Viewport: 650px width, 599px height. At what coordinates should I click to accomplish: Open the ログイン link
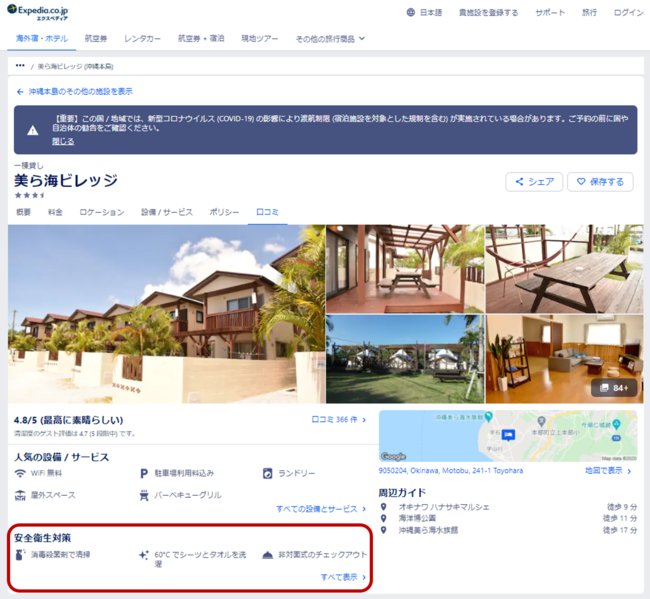click(x=628, y=13)
